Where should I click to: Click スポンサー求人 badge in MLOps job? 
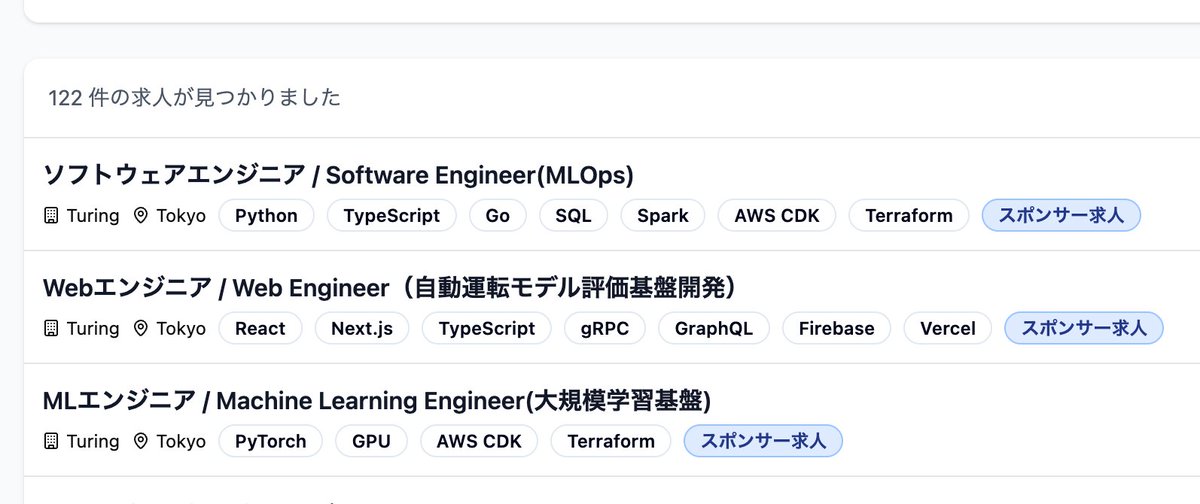tap(1061, 215)
